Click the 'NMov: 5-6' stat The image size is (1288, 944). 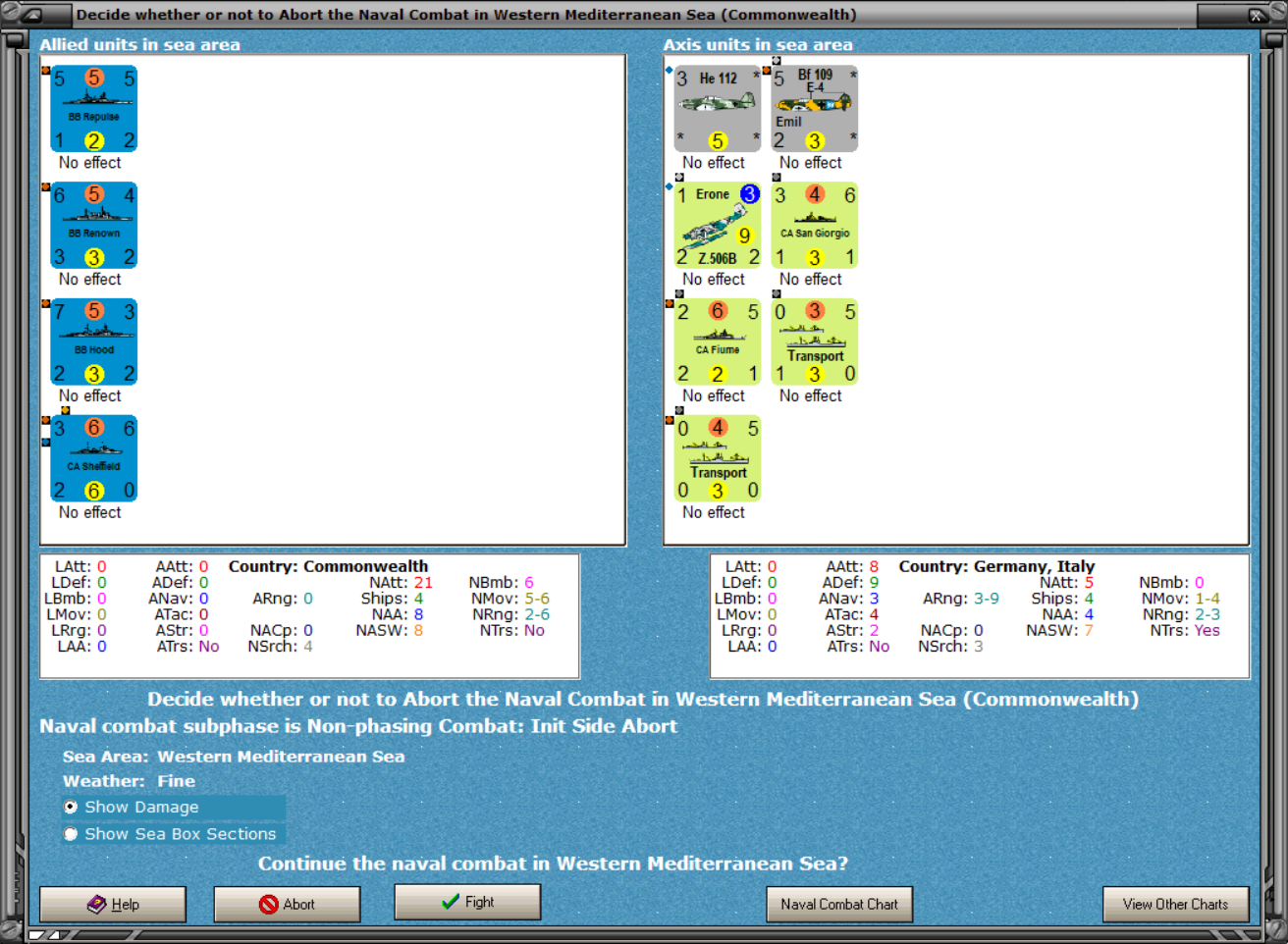point(510,599)
